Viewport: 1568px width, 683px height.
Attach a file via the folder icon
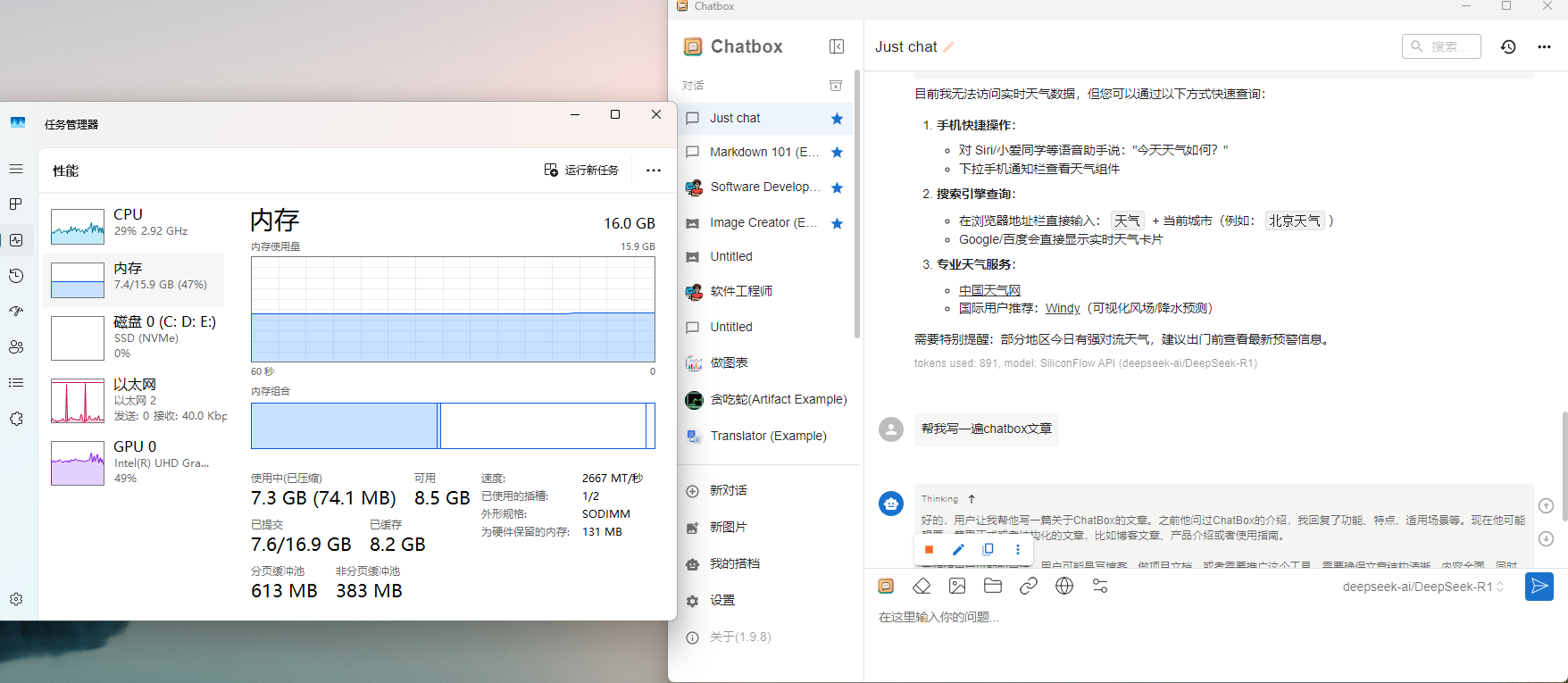point(993,586)
